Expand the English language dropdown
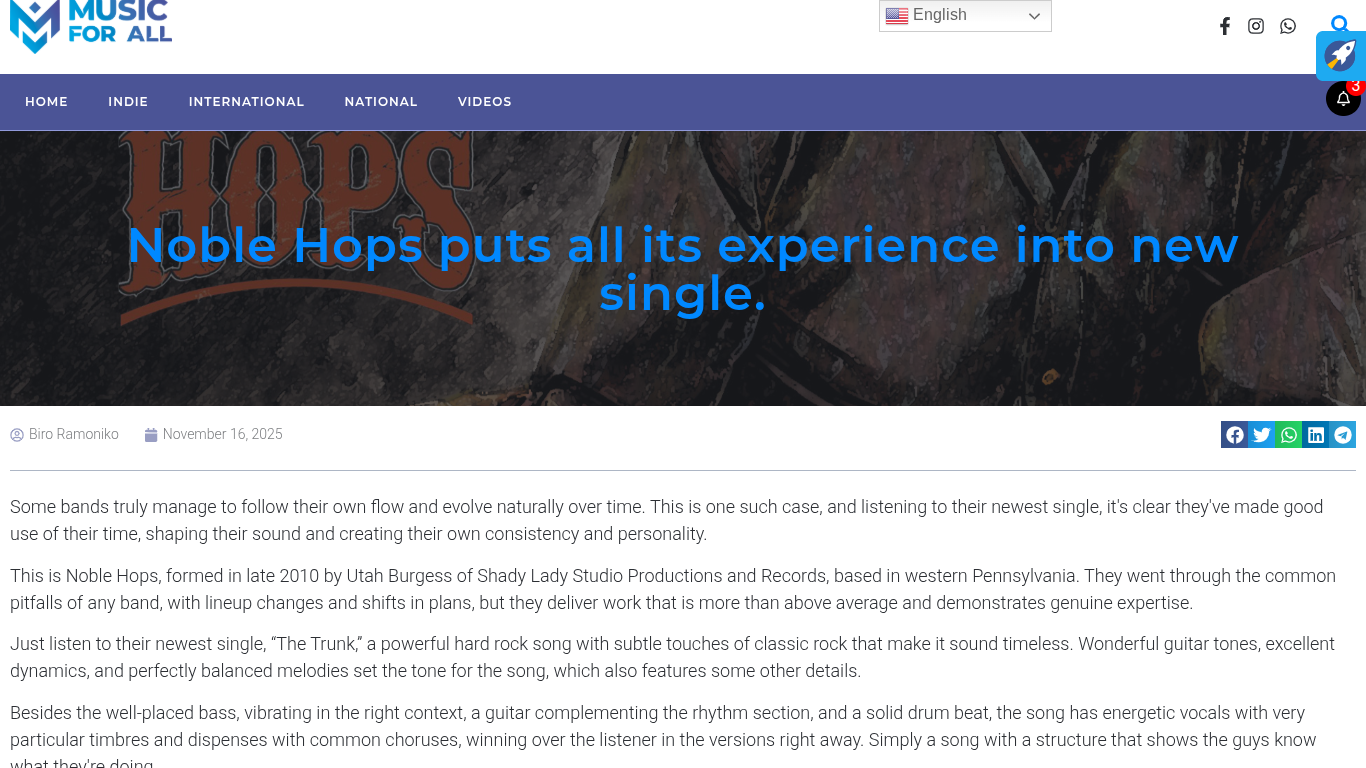This screenshot has height=768, width=1366. pyautogui.click(x=965, y=16)
